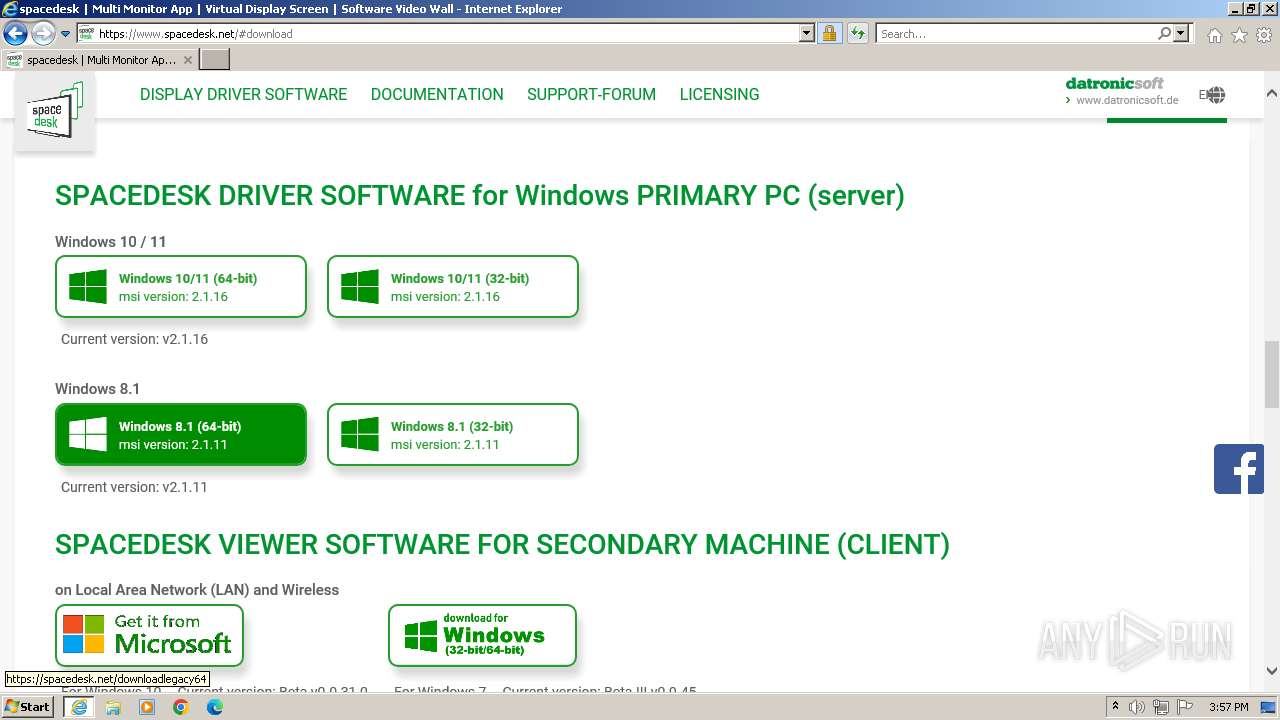Viewport: 1280px width, 720px height.
Task: Open the recent pages dropdown arrow
Action: pos(66,34)
